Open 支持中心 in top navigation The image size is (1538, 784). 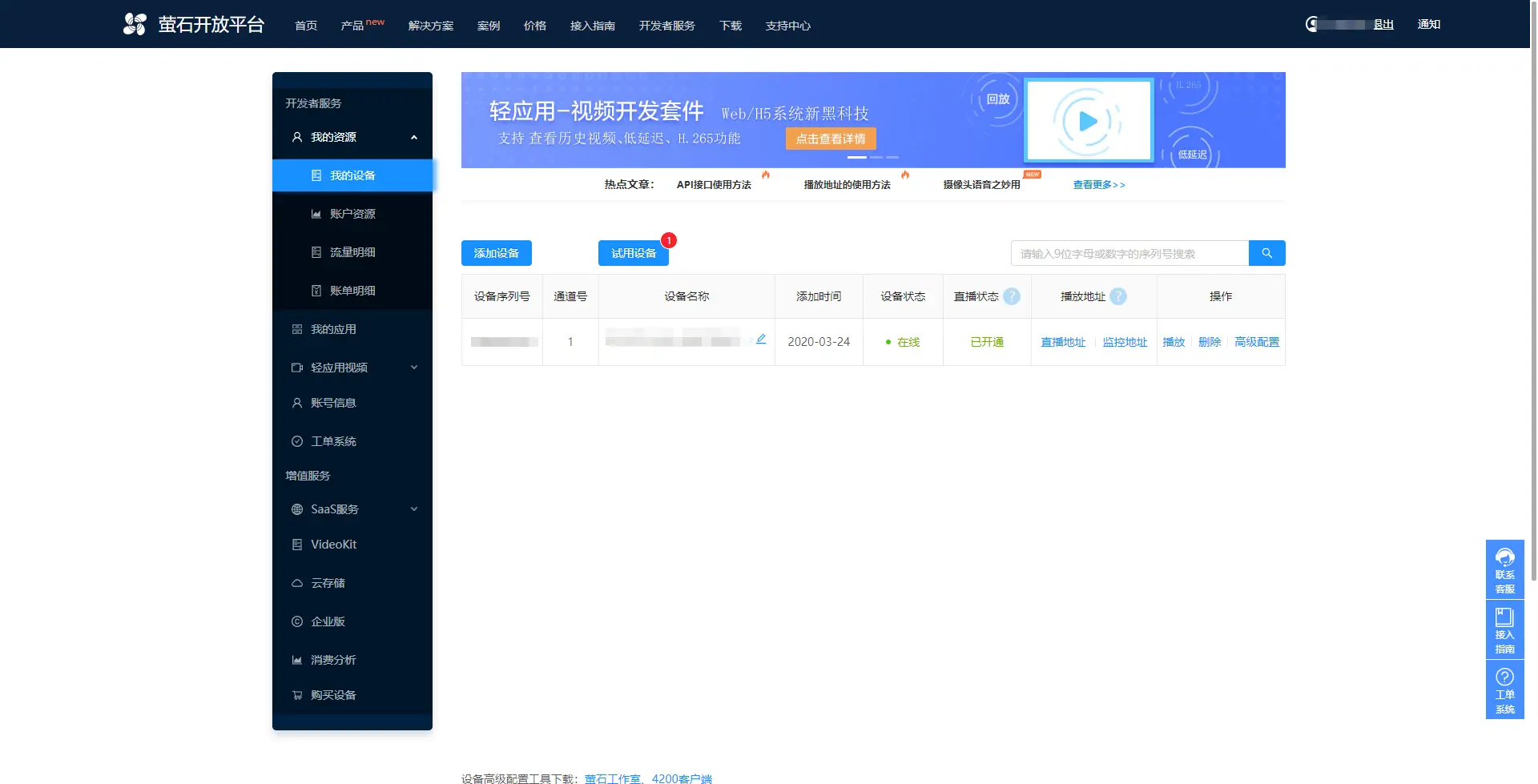(788, 26)
